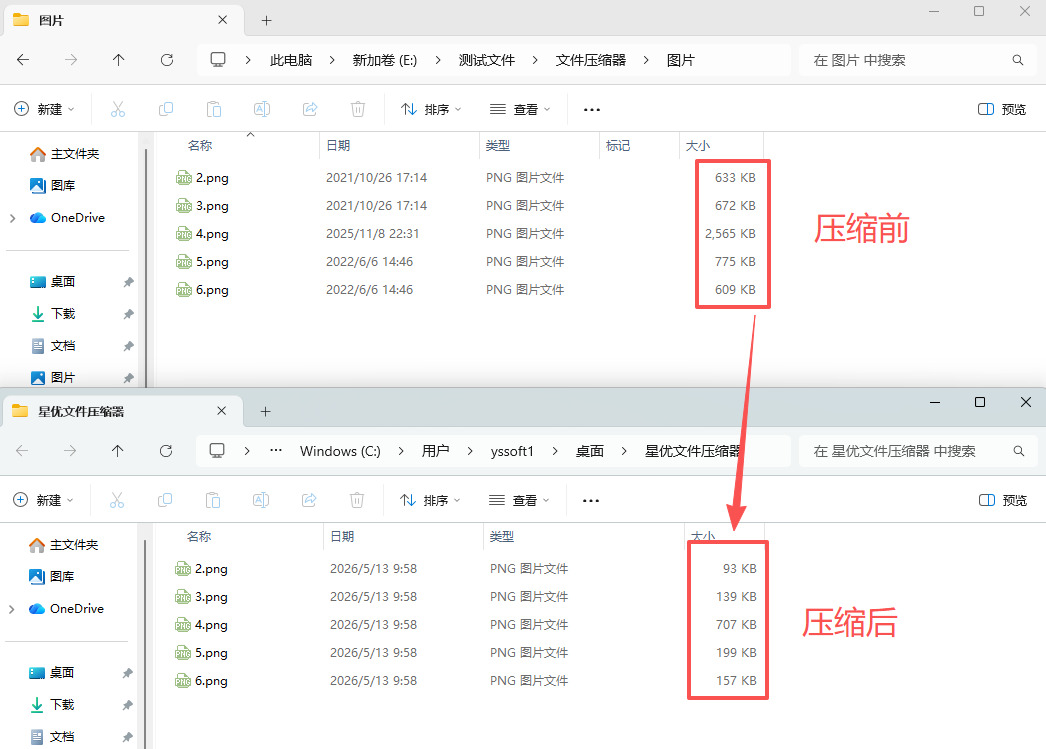Click Paste icon in 星优文件压缩器 window
Viewport: 1046px width, 749px height.
pyautogui.click(x=213, y=500)
